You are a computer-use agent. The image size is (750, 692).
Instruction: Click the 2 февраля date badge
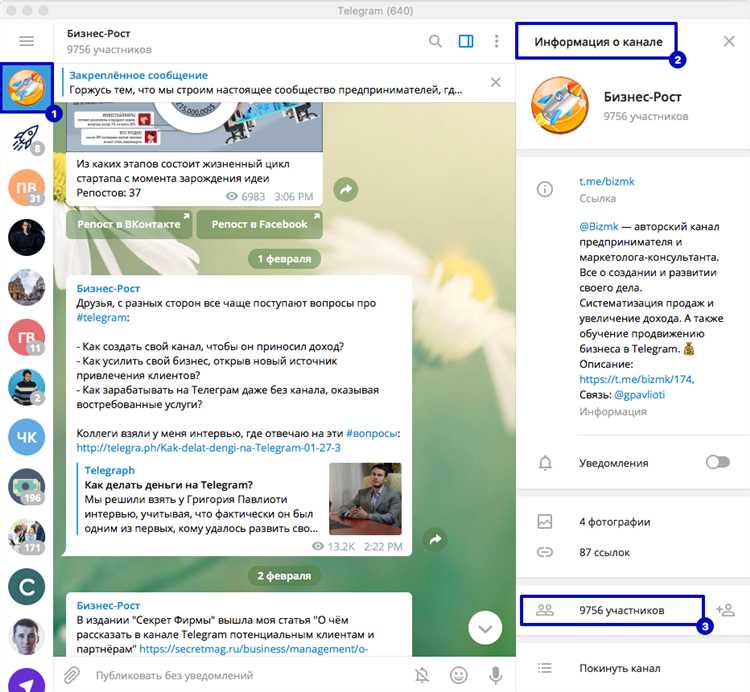(x=284, y=576)
